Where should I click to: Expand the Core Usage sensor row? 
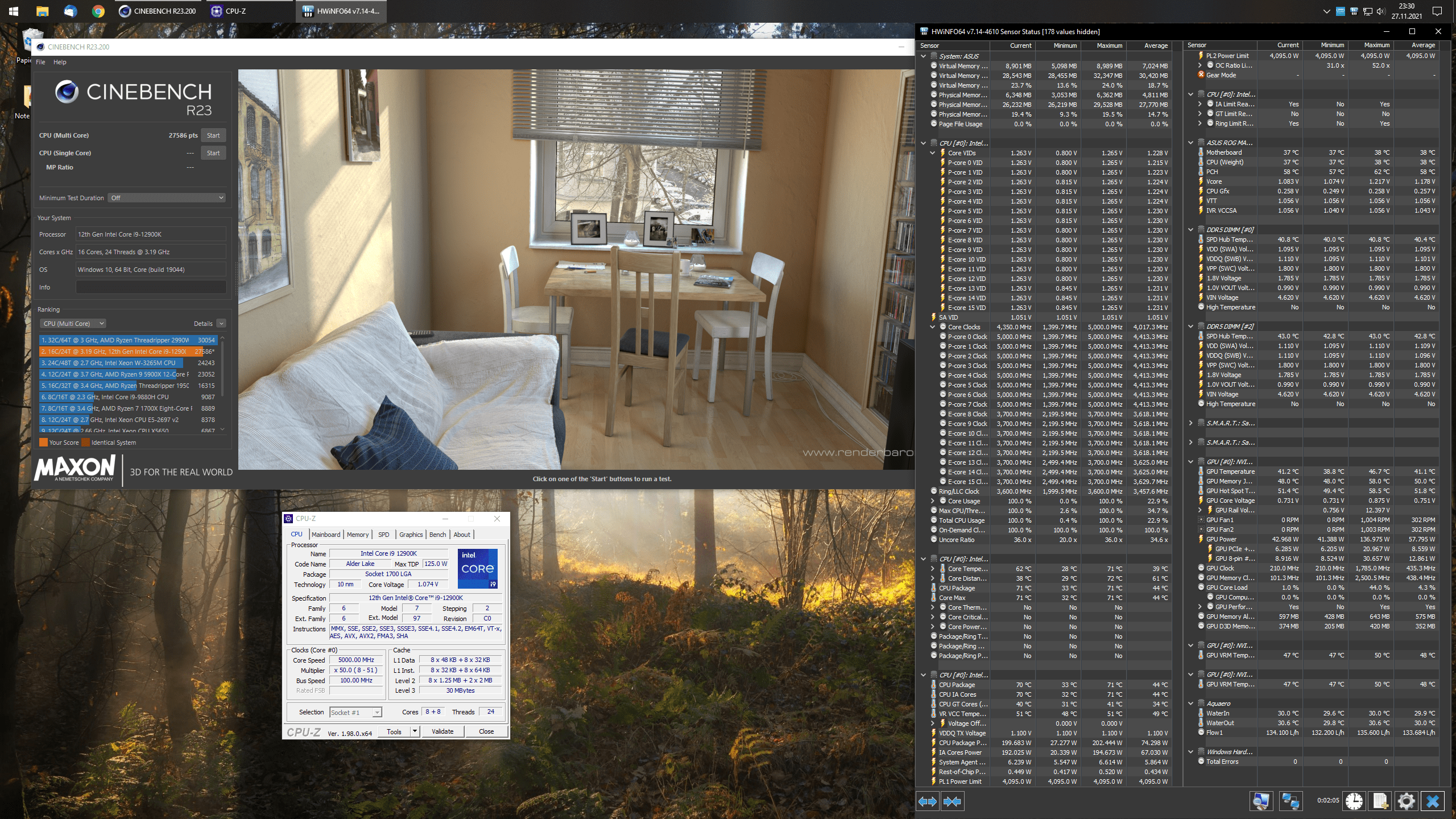(933, 501)
